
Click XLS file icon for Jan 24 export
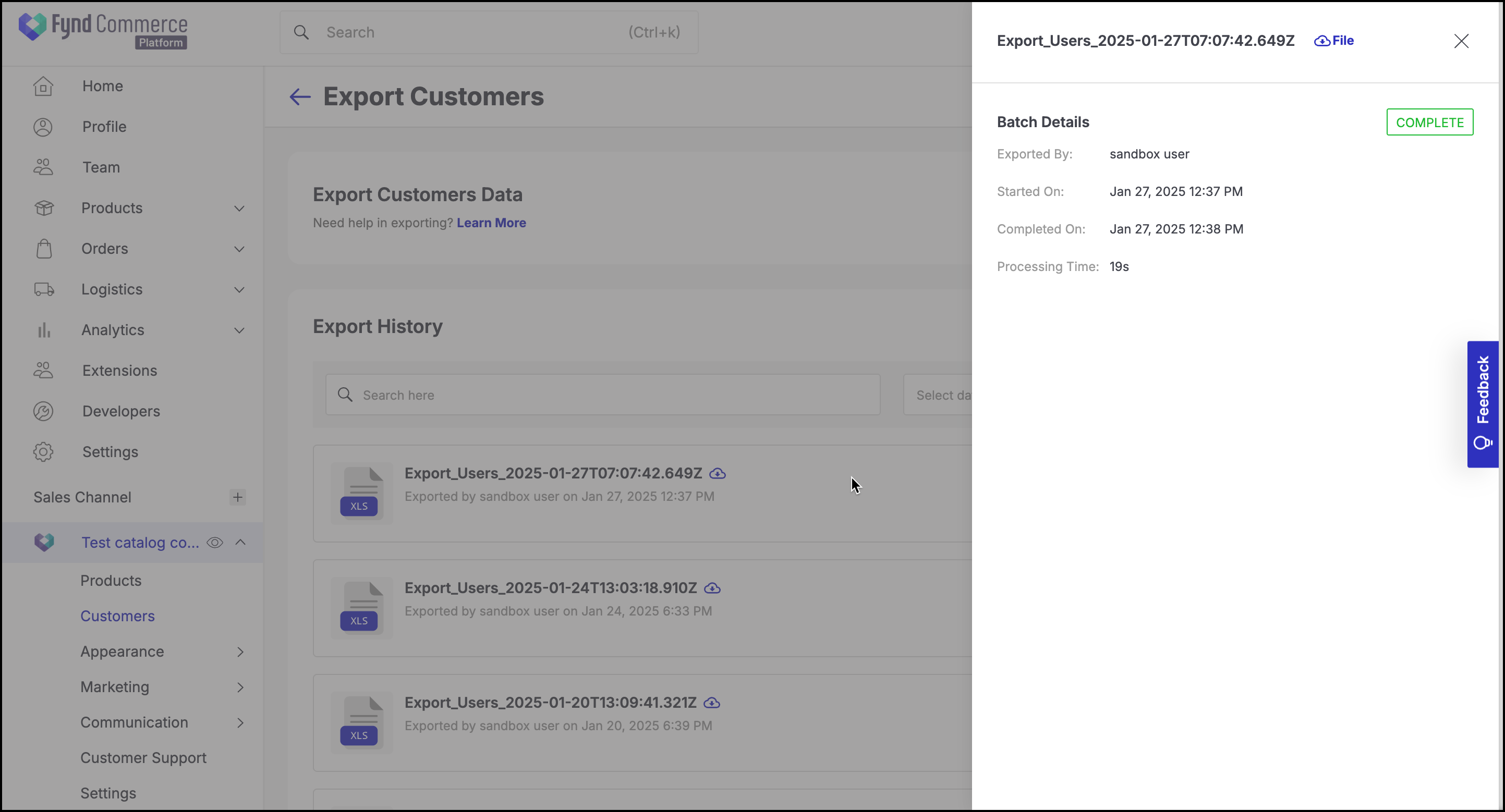pyautogui.click(x=361, y=608)
